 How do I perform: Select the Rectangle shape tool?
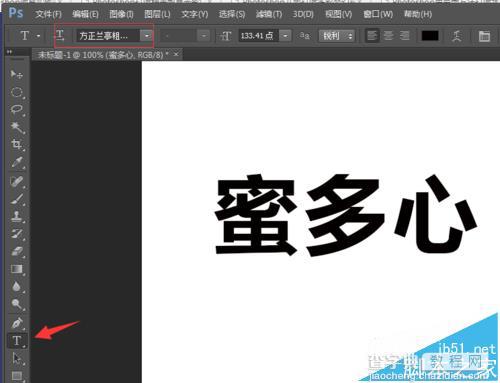pos(17,376)
